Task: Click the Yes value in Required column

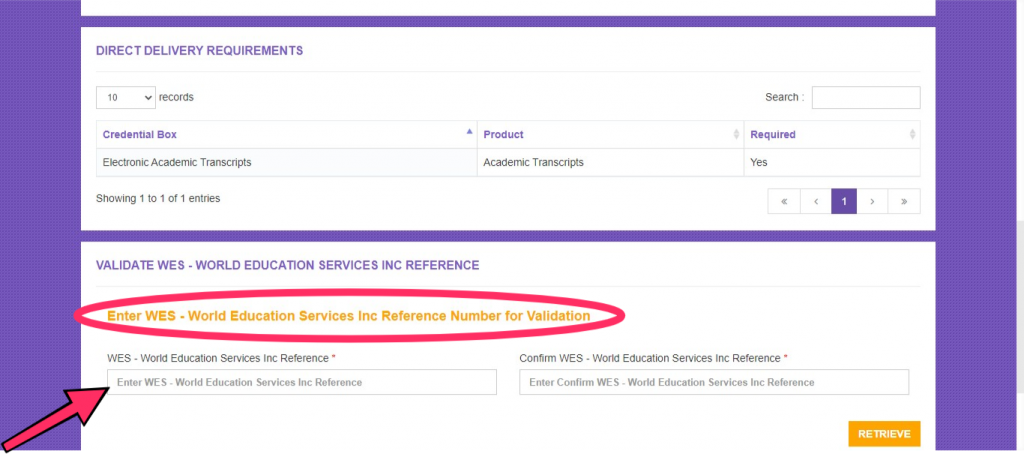Action: [x=758, y=162]
